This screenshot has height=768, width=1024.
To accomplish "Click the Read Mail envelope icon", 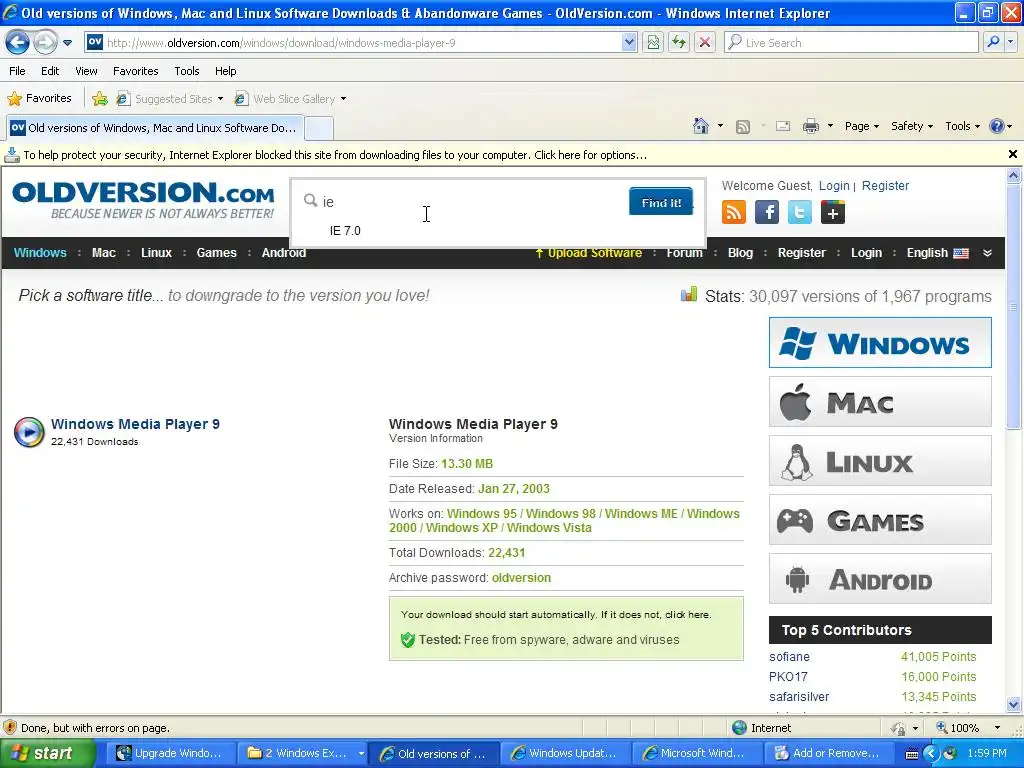I will 783,126.
